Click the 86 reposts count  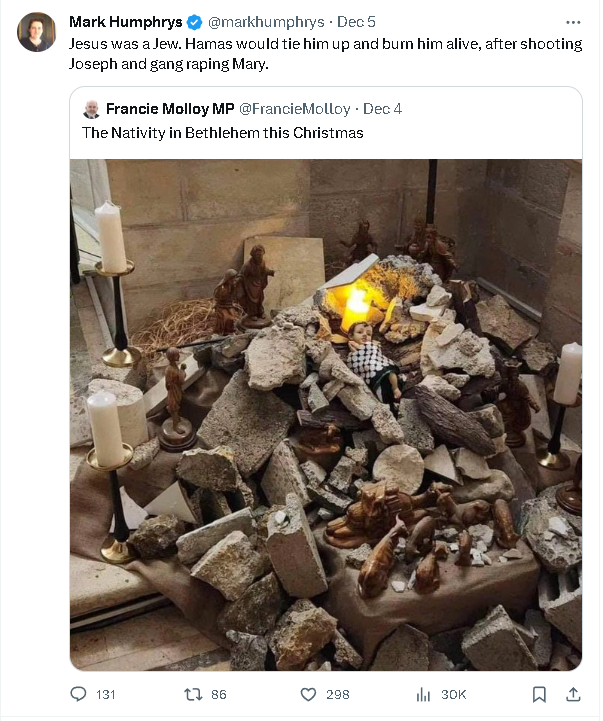click(x=219, y=695)
